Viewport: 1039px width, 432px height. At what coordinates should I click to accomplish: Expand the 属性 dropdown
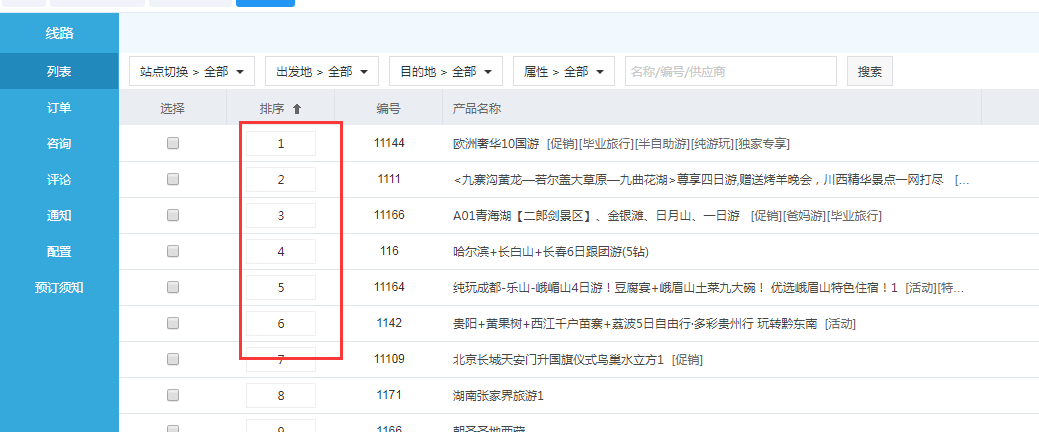[563, 72]
